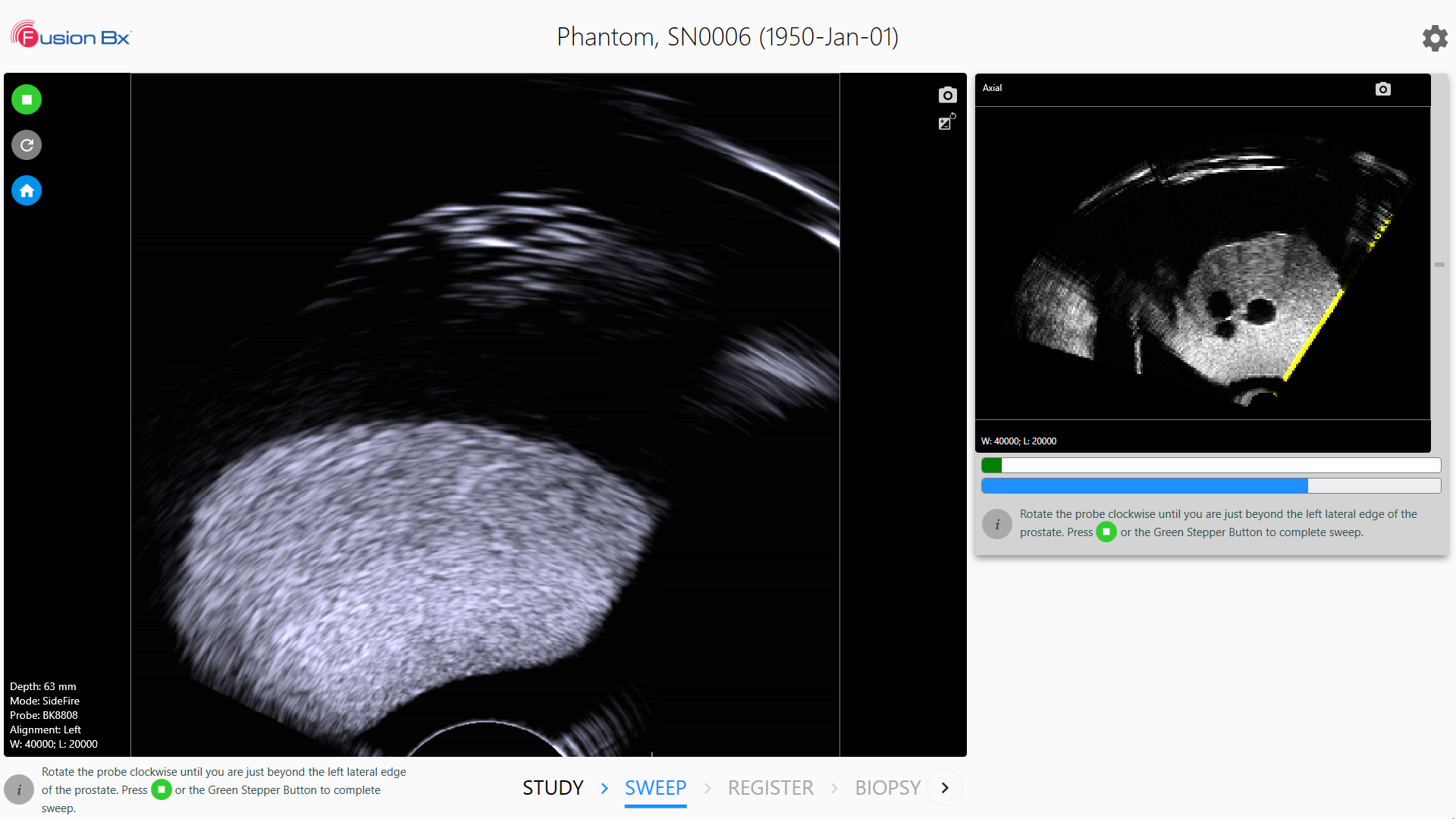This screenshot has width=1456, height=819.
Task: Click the info icon in right panel
Action: pos(997,524)
